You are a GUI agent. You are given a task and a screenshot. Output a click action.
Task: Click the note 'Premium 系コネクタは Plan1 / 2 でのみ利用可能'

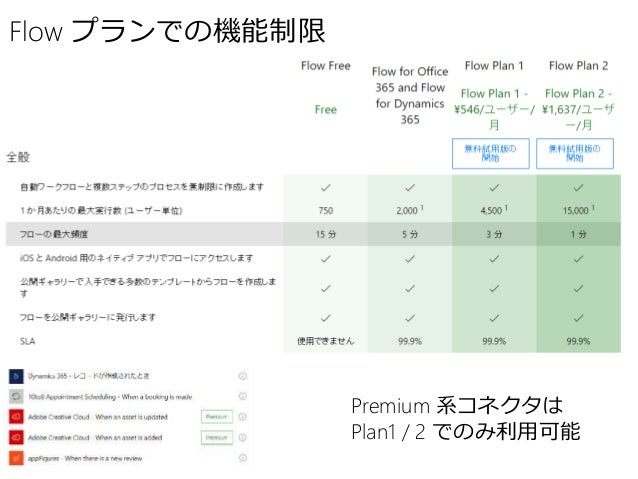coord(465,418)
